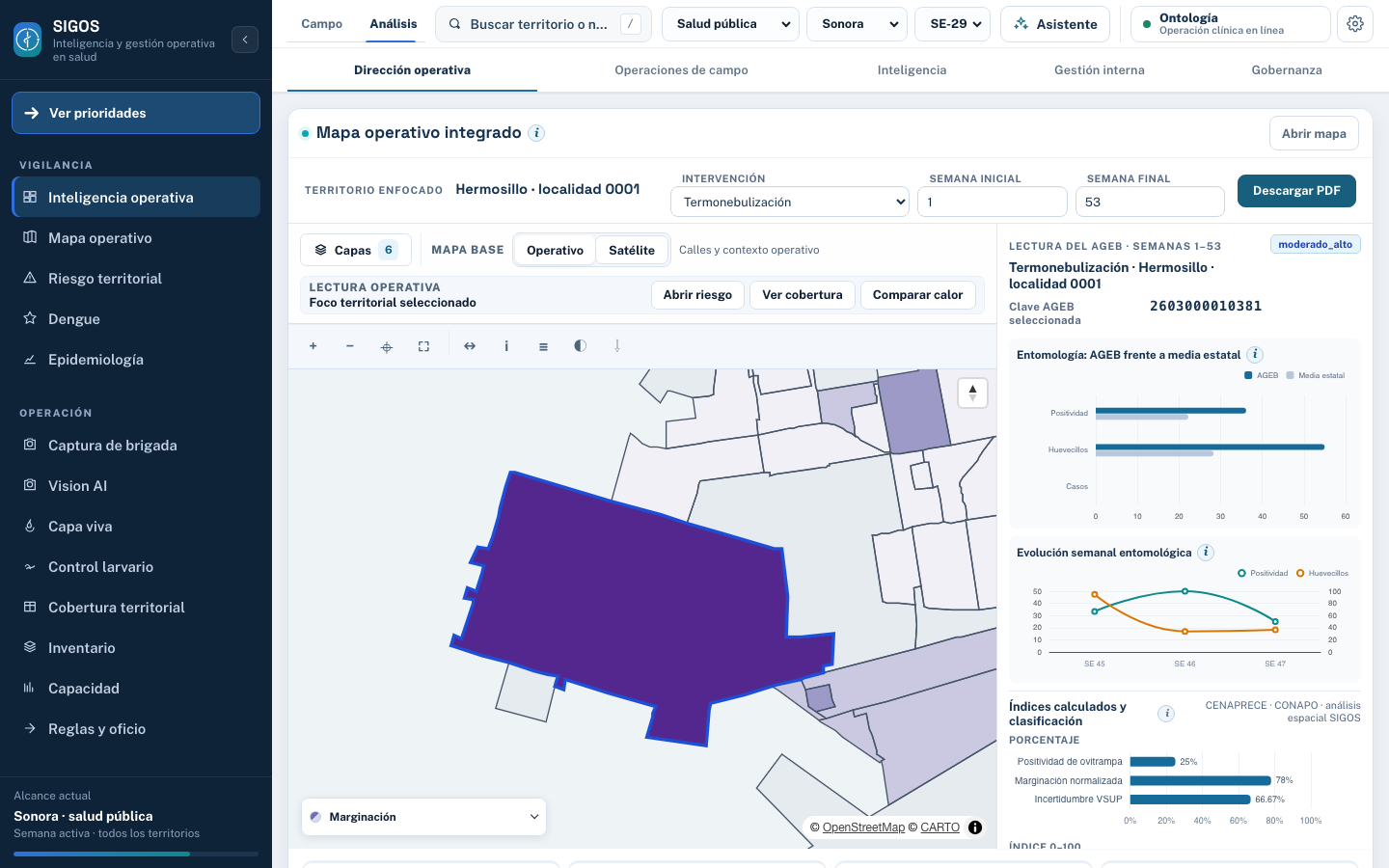Click the horizontal double-arrow icon in map toolbar
This screenshot has height=868, width=1389.
click(470, 346)
